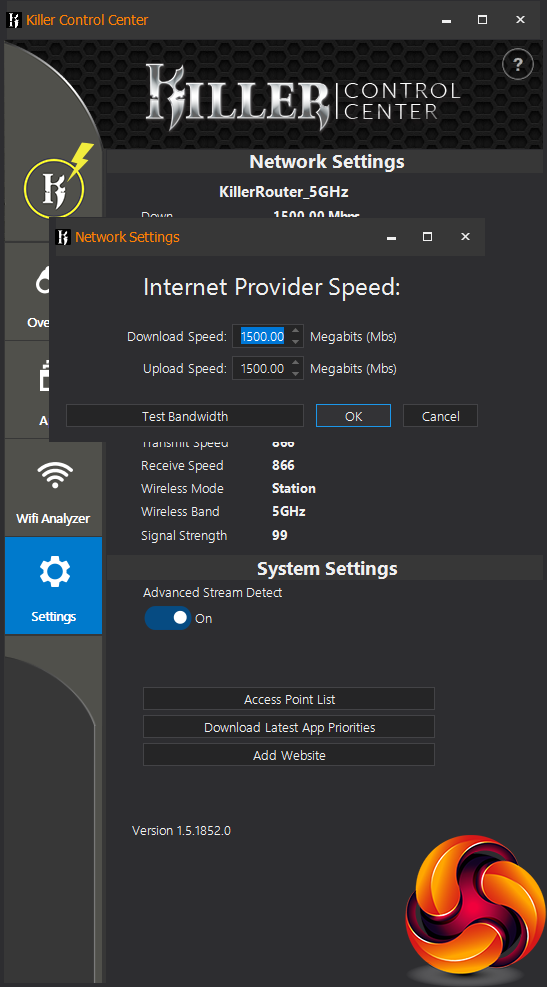Click the Upload Speed input field

coord(262,368)
